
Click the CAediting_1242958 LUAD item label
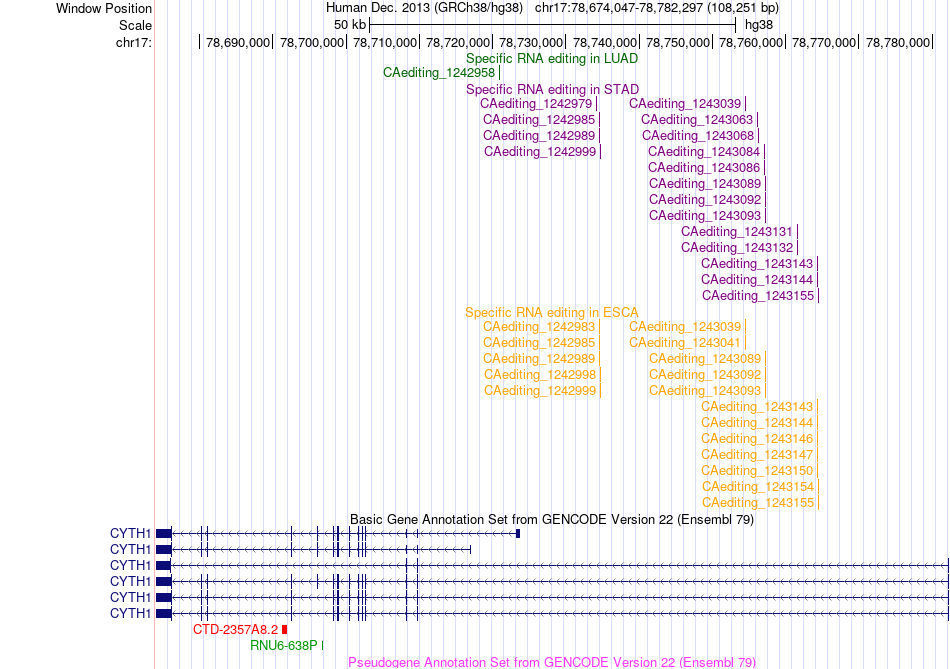[x=439, y=73]
